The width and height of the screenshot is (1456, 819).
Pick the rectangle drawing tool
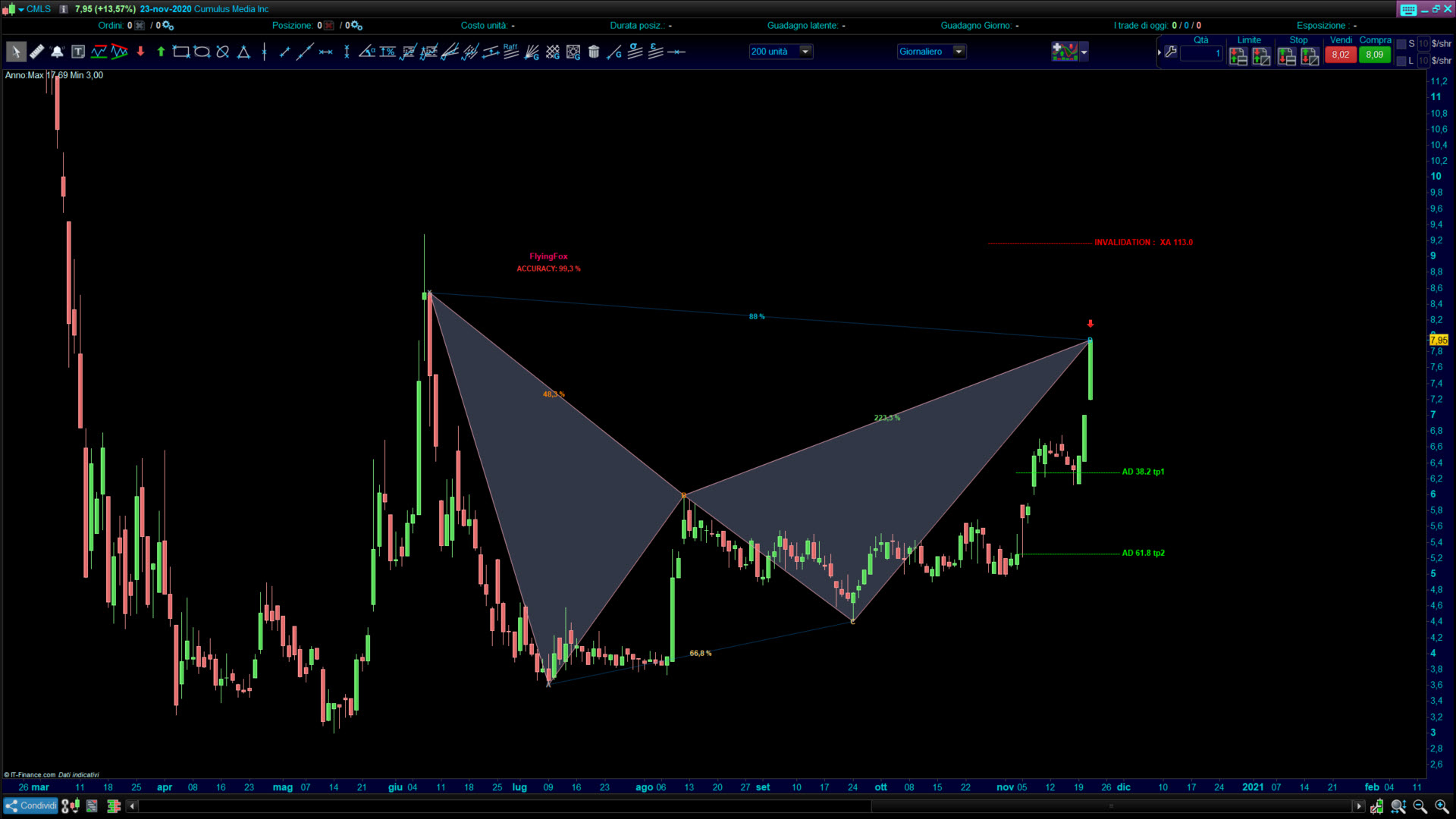[x=180, y=52]
